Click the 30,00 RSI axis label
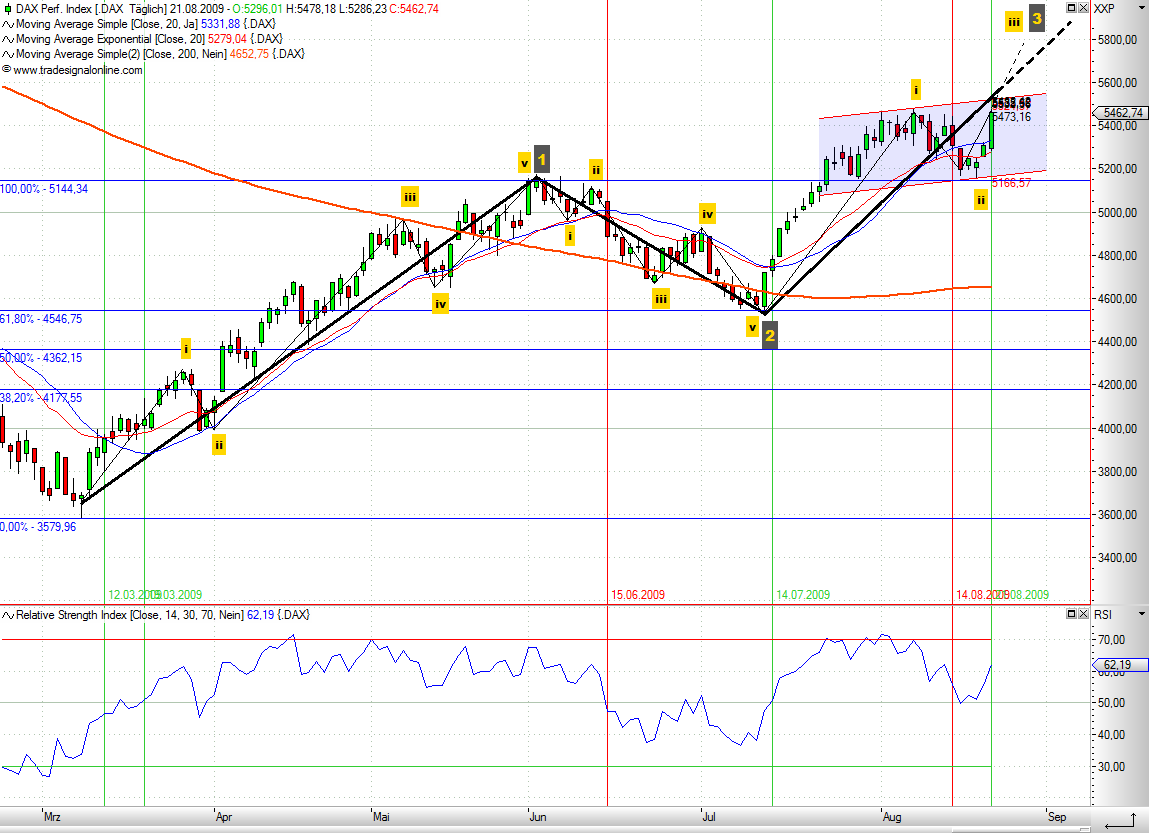 pyautogui.click(x=1111, y=767)
